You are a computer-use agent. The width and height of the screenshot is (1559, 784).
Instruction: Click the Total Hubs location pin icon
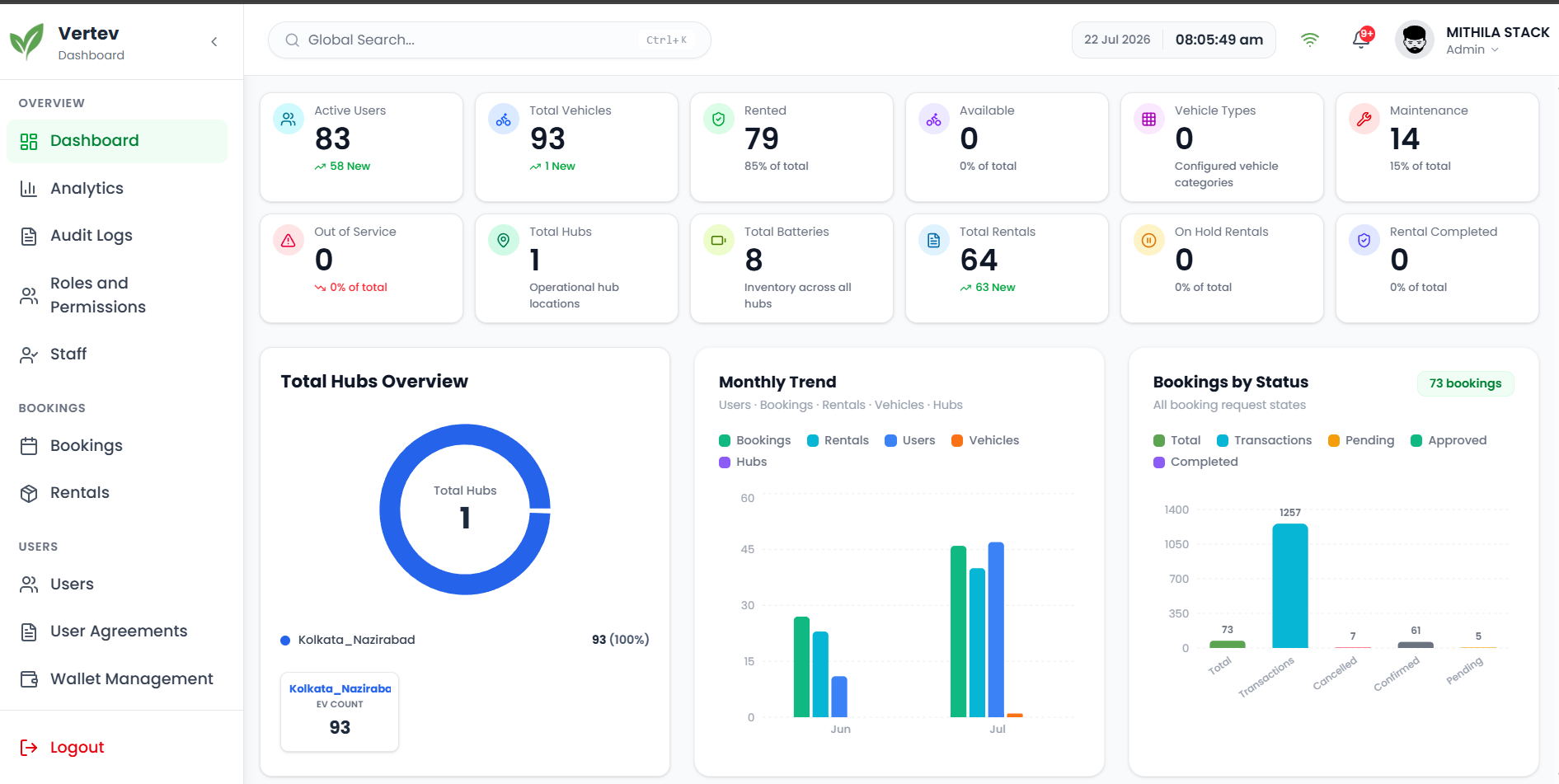504,240
